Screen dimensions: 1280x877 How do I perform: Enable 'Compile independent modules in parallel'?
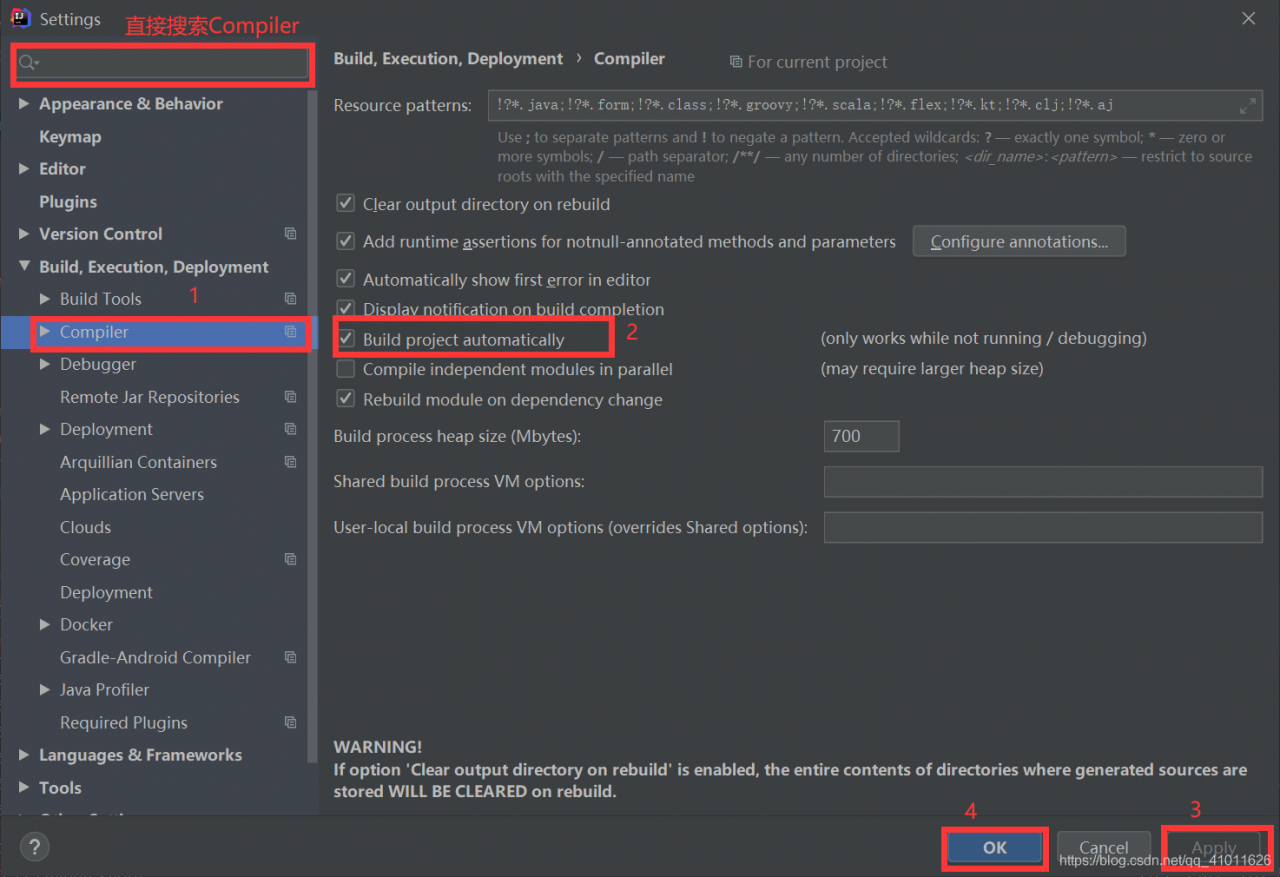(x=345, y=369)
